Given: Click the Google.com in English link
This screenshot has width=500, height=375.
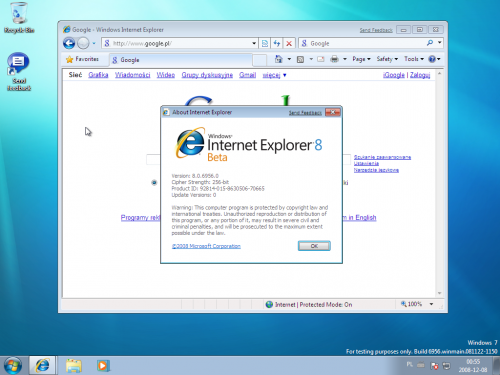Looking at the screenshot, I should [x=360, y=218].
